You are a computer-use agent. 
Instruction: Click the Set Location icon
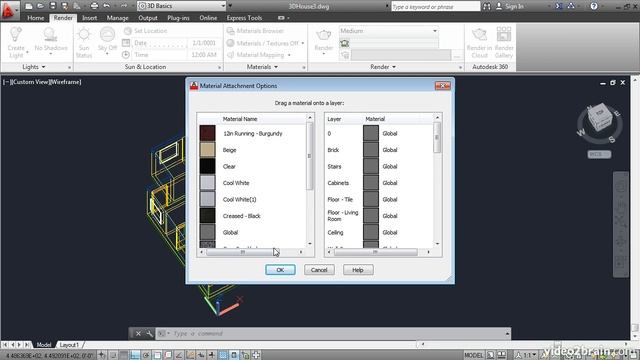click(128, 31)
